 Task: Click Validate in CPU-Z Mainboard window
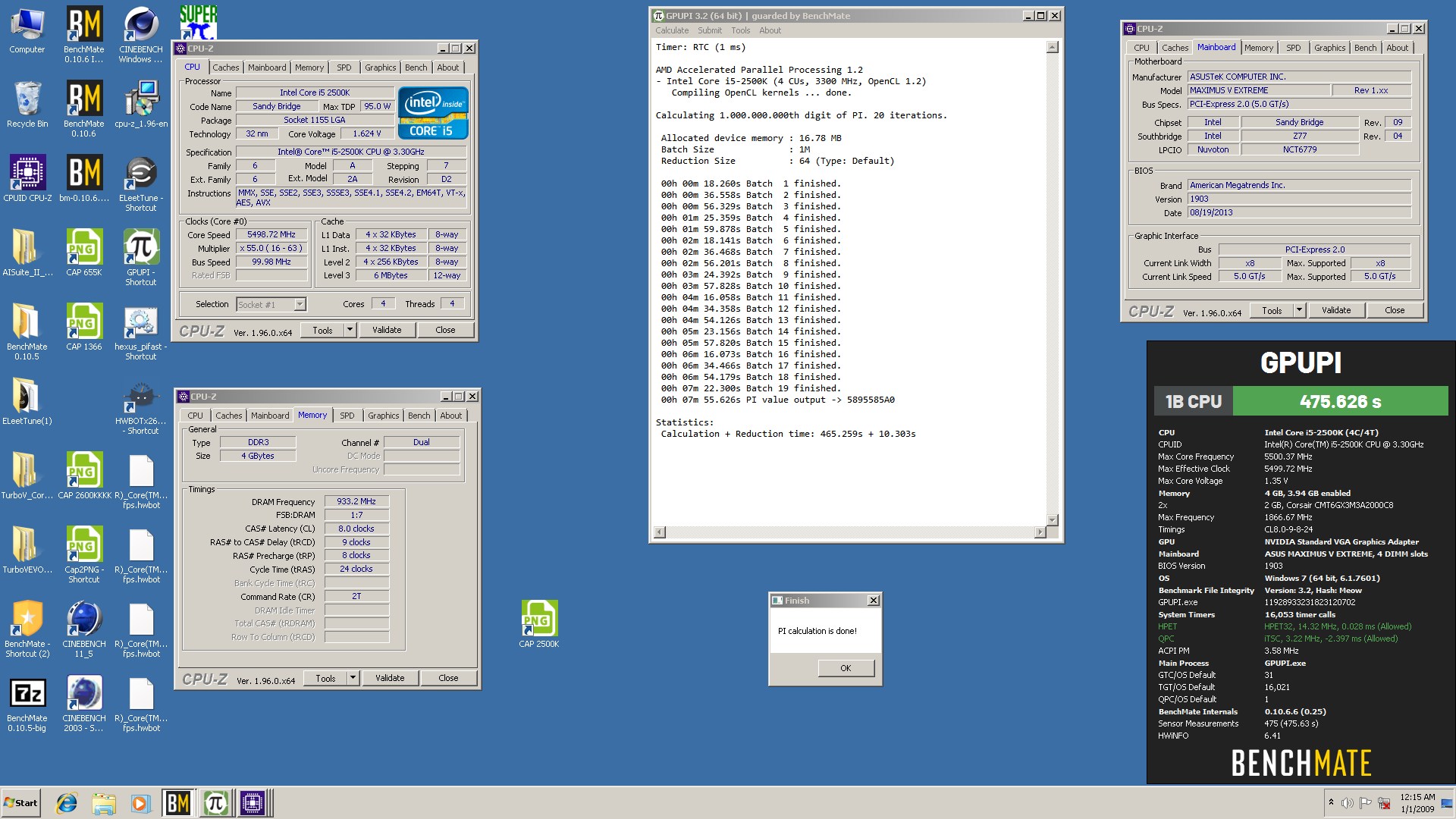pyautogui.click(x=1336, y=310)
